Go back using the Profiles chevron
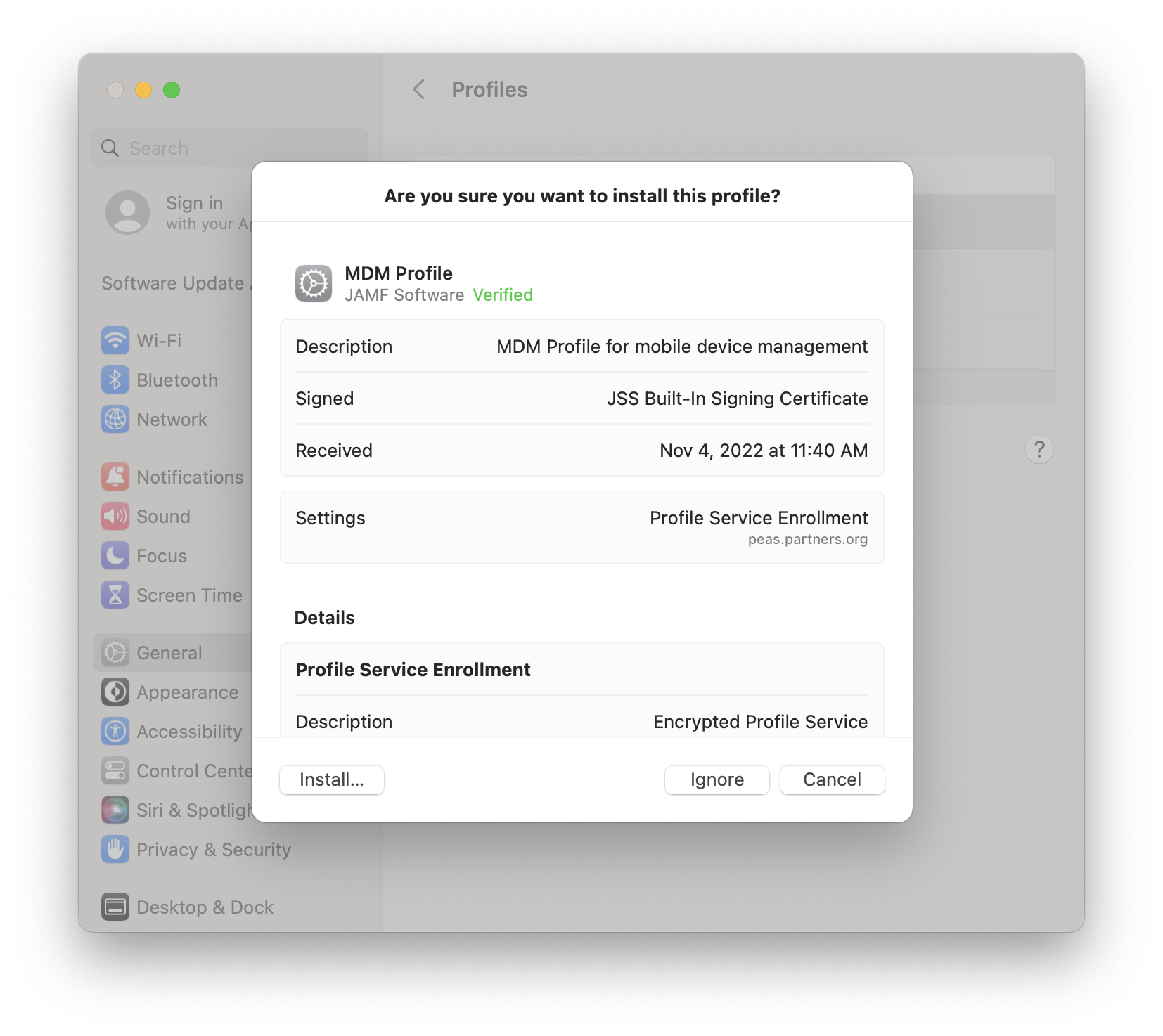Image resolution: width=1163 pixels, height=1036 pixels. click(419, 89)
